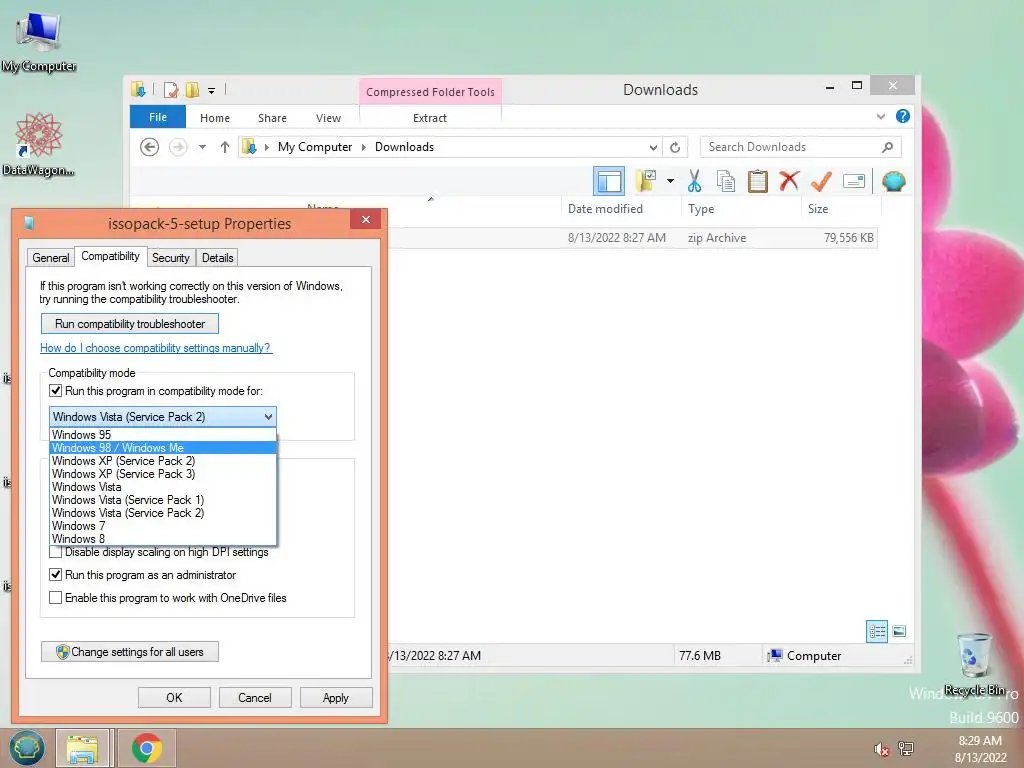Switch to the General tab in Properties

click(x=51, y=257)
